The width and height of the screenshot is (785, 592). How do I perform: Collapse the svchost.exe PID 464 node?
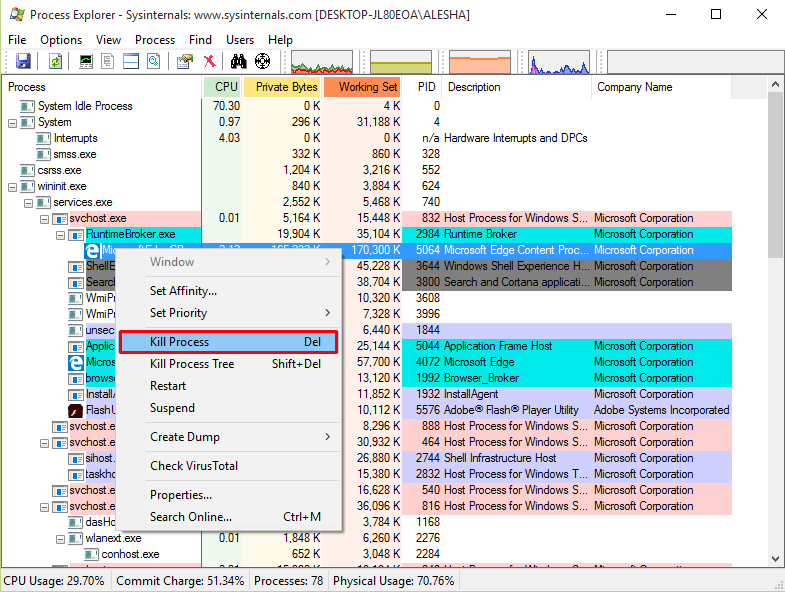[x=45, y=443]
